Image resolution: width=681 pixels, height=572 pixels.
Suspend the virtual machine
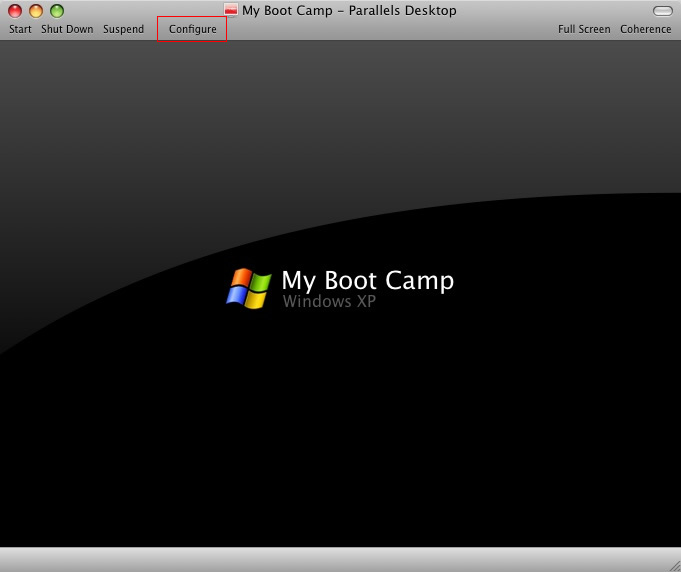[123, 29]
